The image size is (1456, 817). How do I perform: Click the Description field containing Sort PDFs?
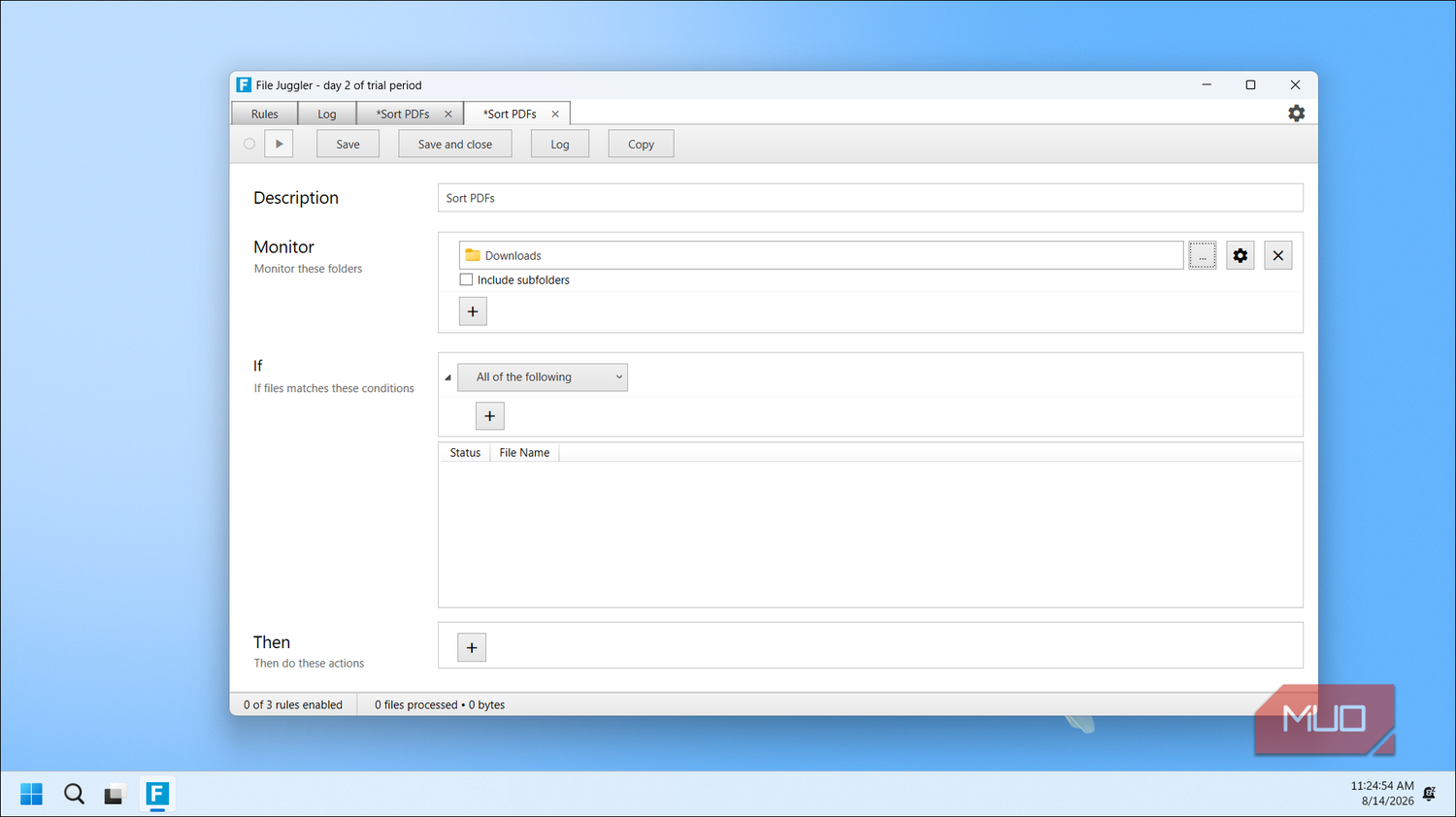click(x=870, y=198)
